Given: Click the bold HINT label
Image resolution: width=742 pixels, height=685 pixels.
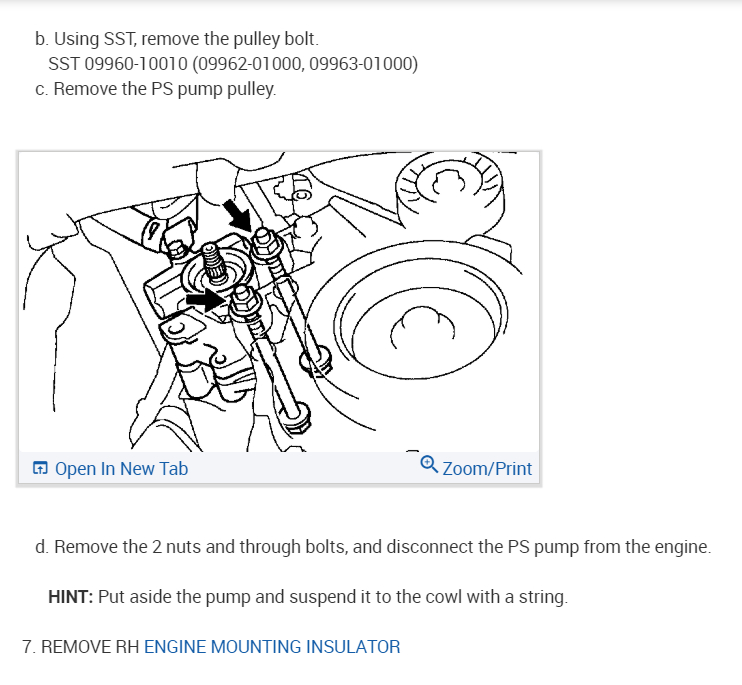Looking at the screenshot, I should 71,597.
